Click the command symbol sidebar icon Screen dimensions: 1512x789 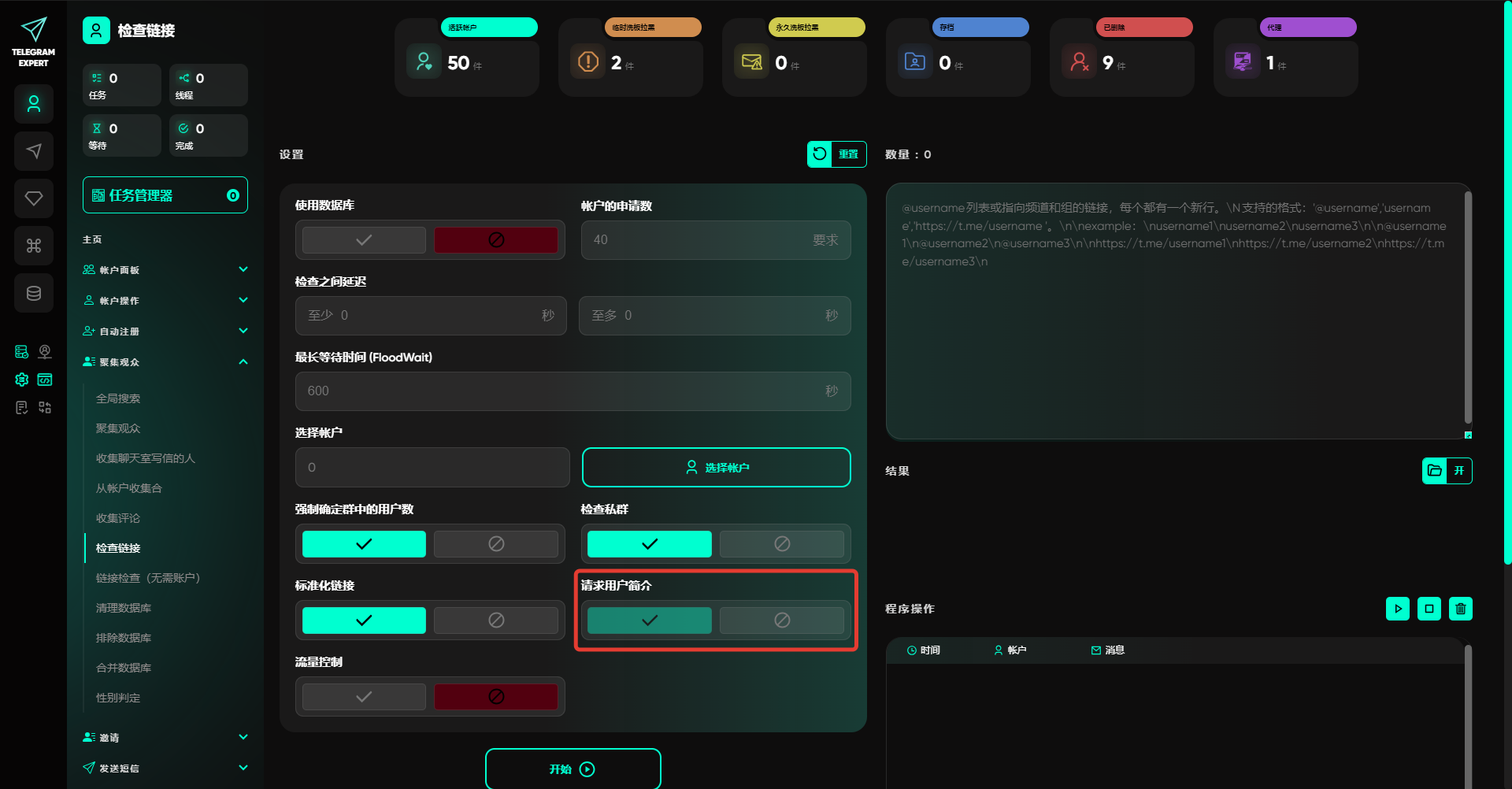point(34,246)
